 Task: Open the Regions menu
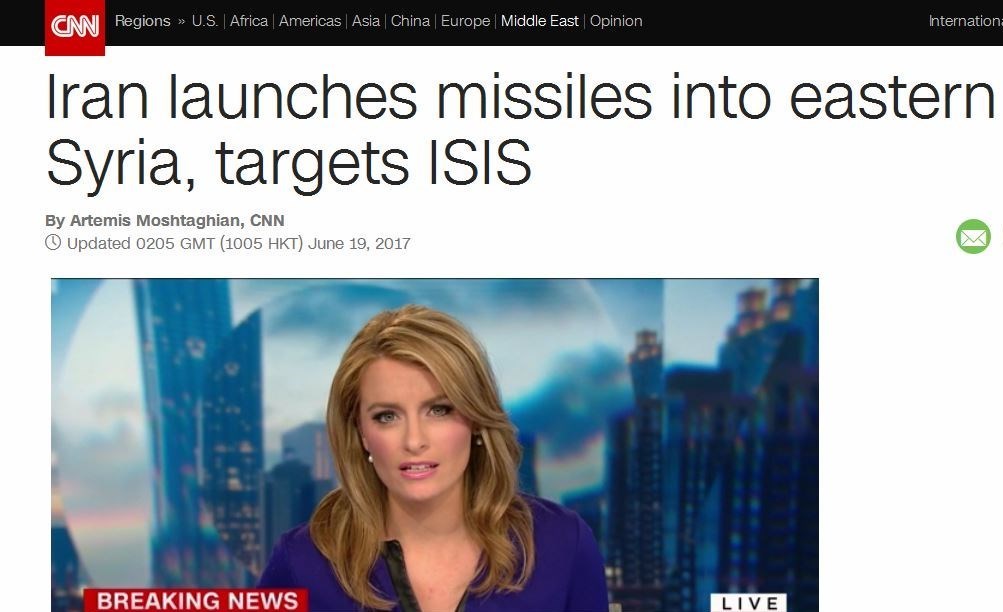click(x=143, y=21)
